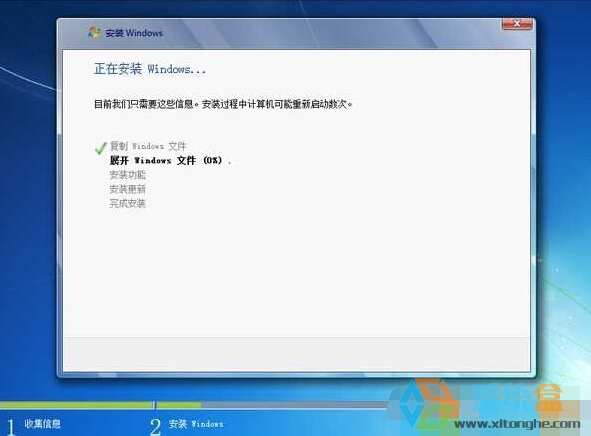Select the 安装更新 step text
Image resolution: width=591 pixels, height=436 pixels.
pyautogui.click(x=127, y=189)
